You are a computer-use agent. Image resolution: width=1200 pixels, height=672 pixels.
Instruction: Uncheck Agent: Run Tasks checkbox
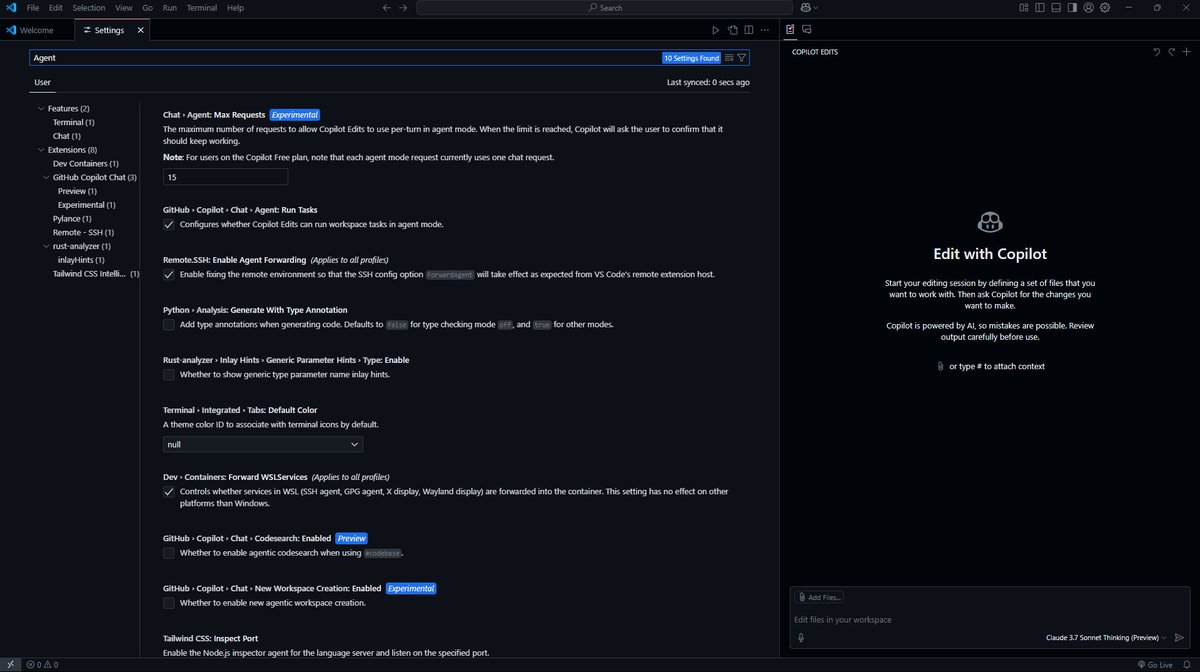click(x=169, y=224)
